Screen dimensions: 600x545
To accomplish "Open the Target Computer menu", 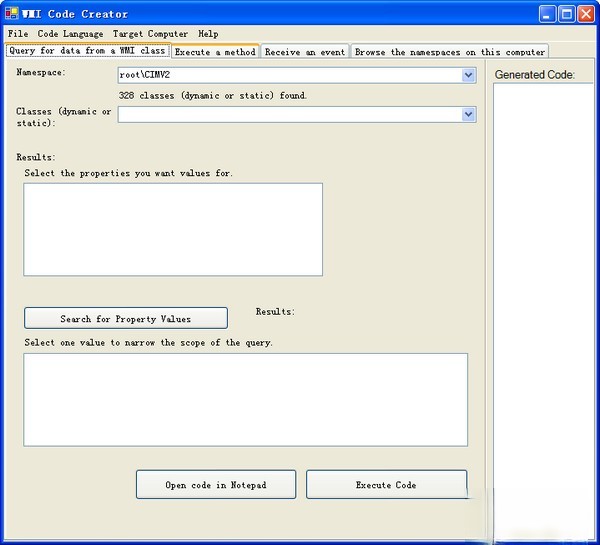I will click(x=150, y=34).
